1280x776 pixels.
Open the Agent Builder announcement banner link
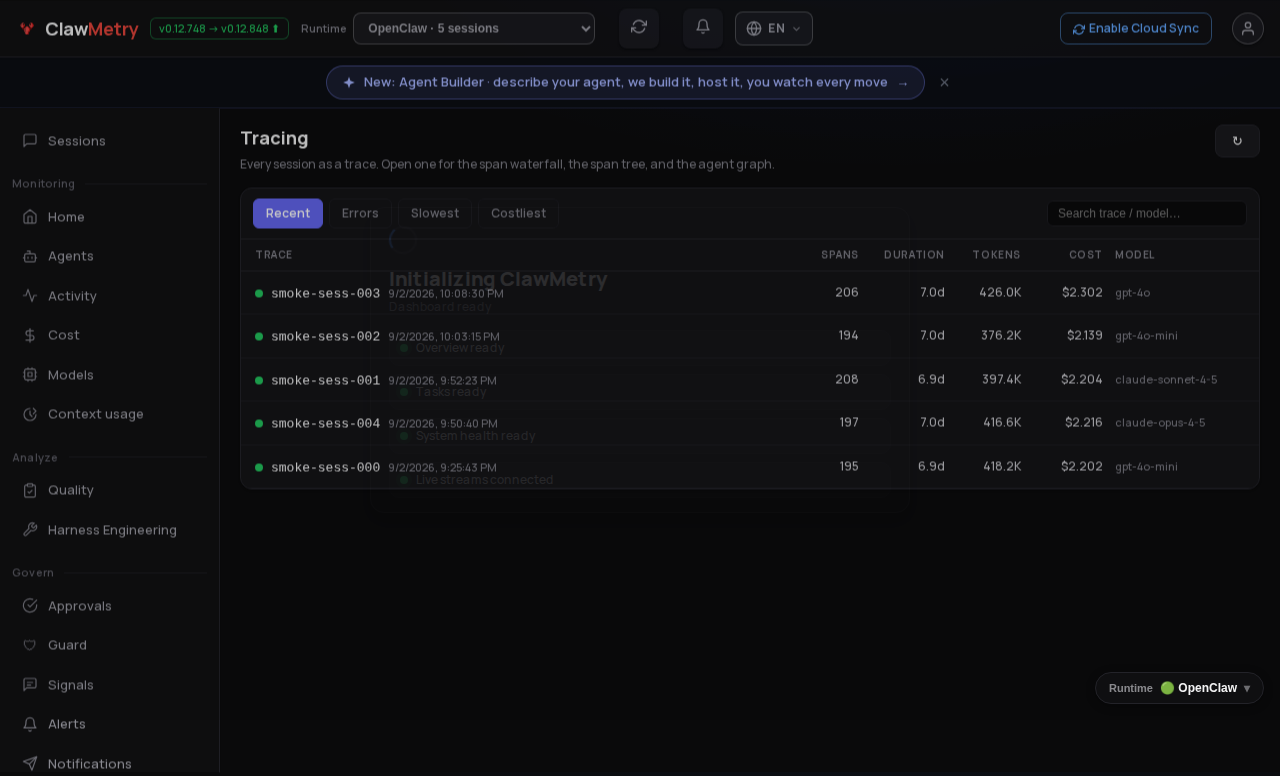(x=625, y=82)
